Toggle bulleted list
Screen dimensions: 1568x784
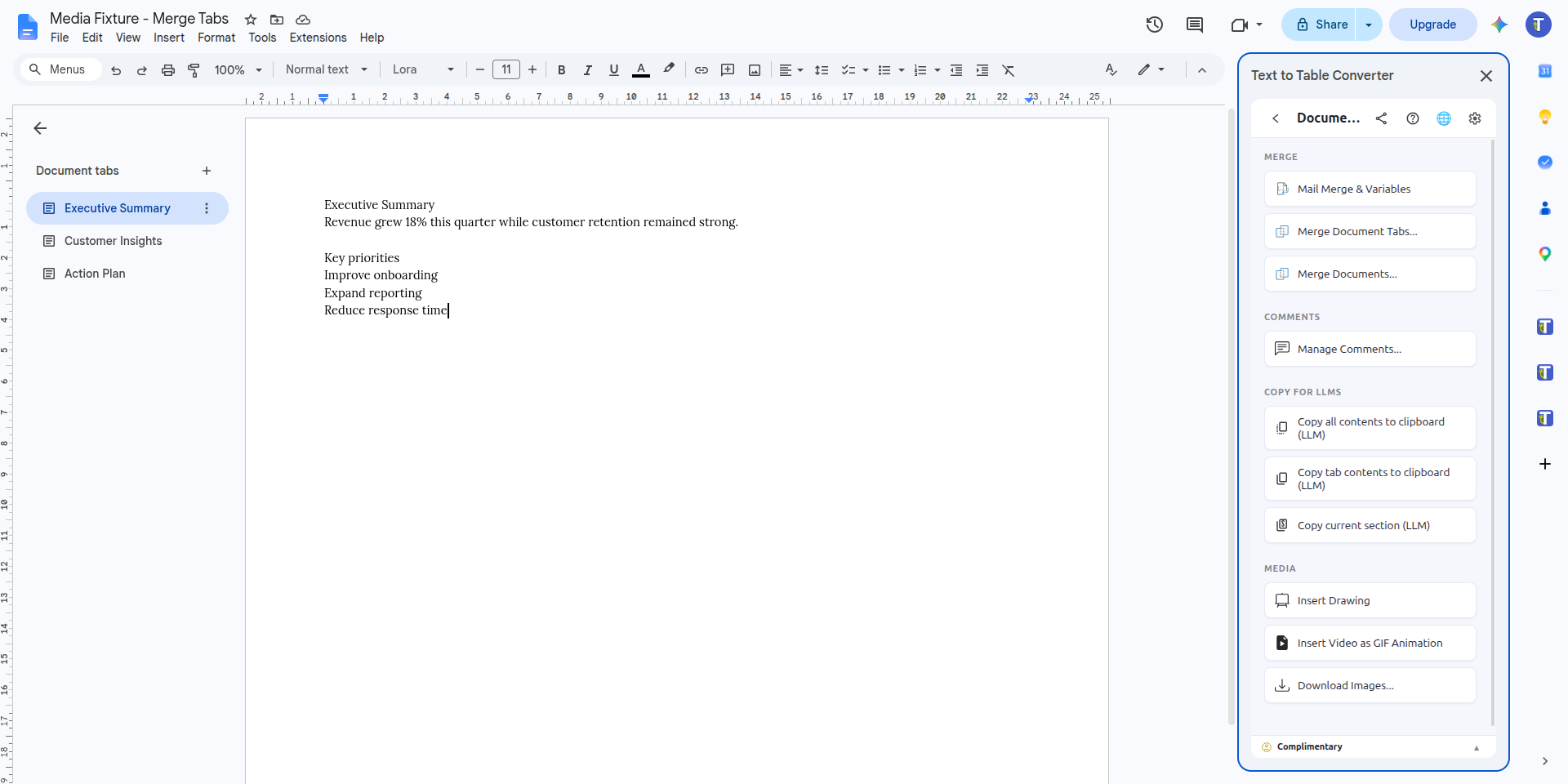click(884, 70)
